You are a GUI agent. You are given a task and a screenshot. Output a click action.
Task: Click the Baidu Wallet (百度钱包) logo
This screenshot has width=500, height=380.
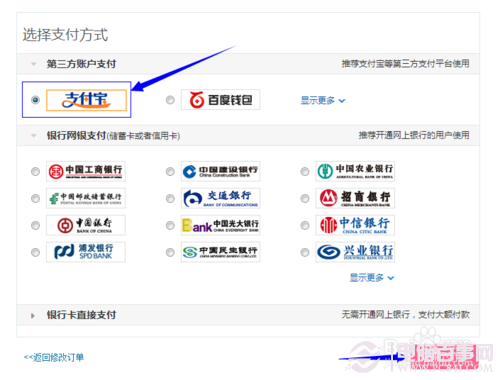pos(220,100)
